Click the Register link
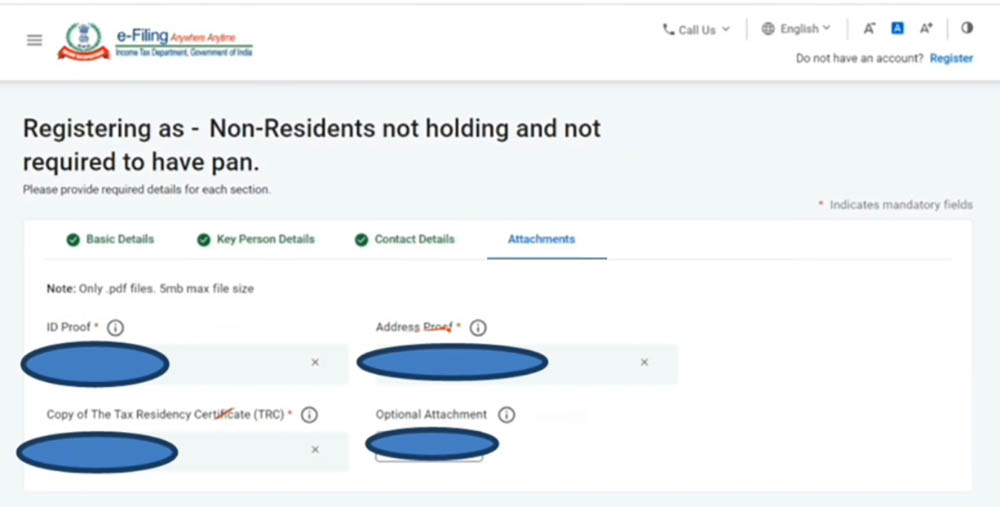 click(x=951, y=58)
